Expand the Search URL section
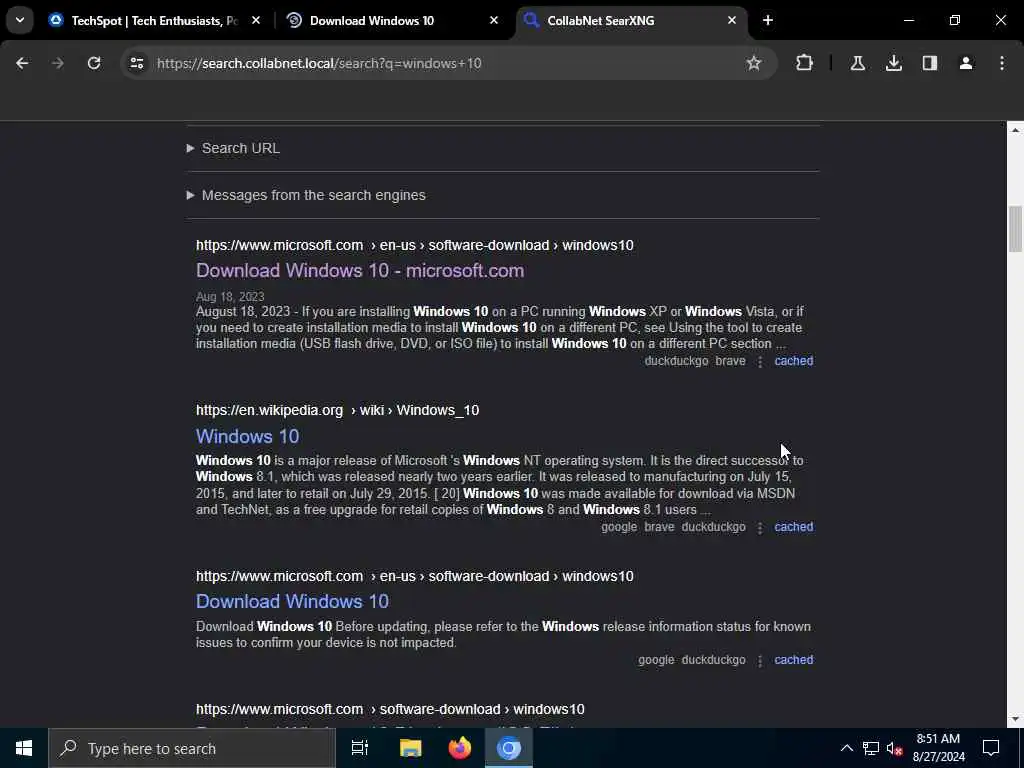Screen dimensions: 1024x768 click(x=233, y=148)
